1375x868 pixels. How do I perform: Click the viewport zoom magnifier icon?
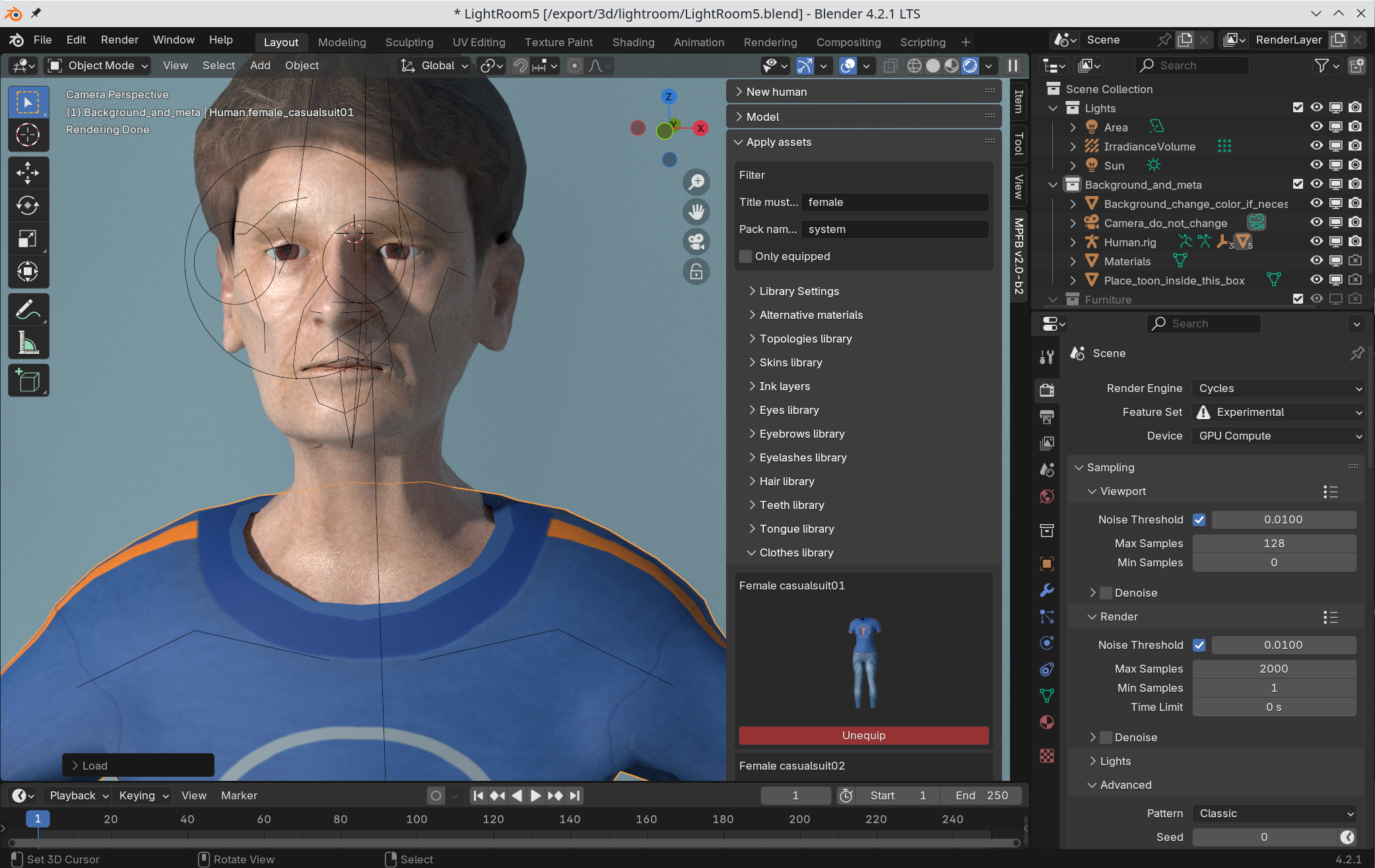[696, 182]
